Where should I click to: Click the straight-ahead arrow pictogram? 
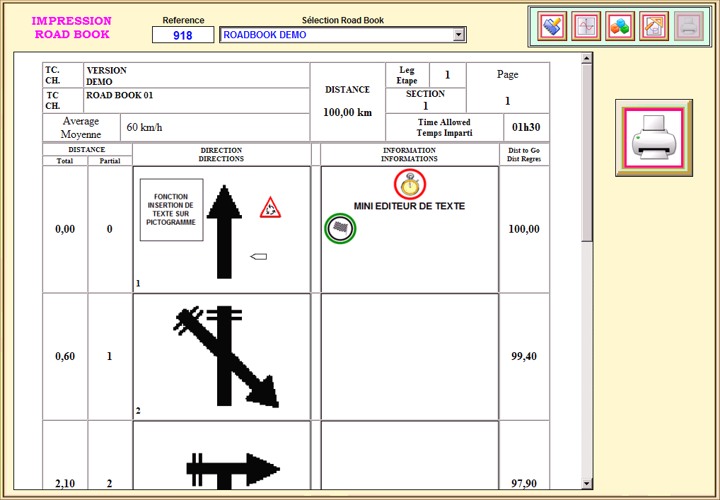point(225,228)
